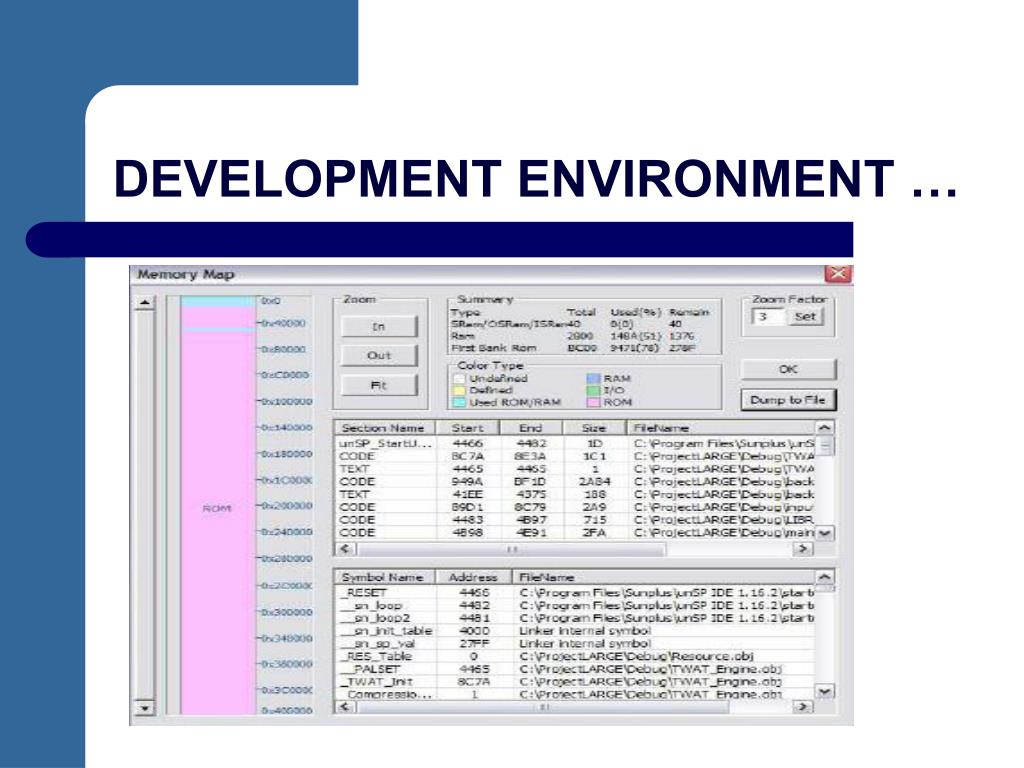Zoom in with the In button

pos(379,326)
